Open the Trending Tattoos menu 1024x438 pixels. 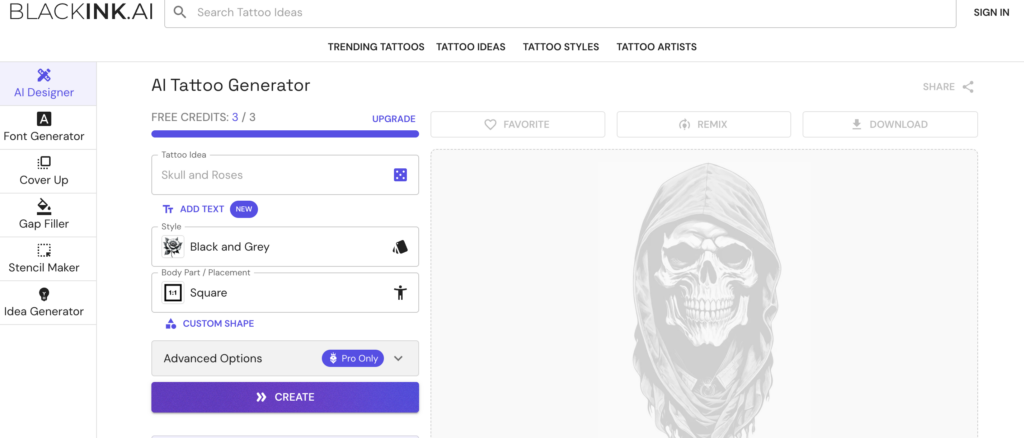[376, 47]
